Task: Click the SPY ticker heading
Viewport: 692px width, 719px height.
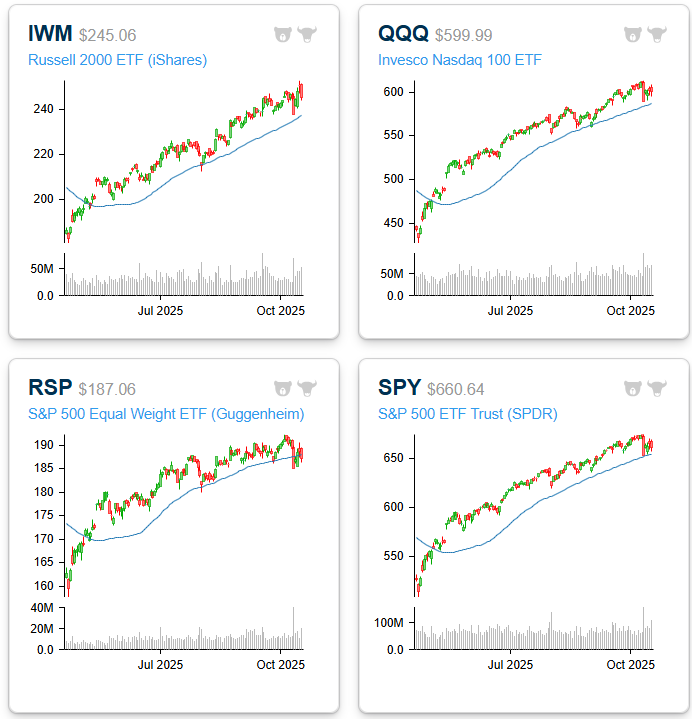Action: tap(399, 388)
